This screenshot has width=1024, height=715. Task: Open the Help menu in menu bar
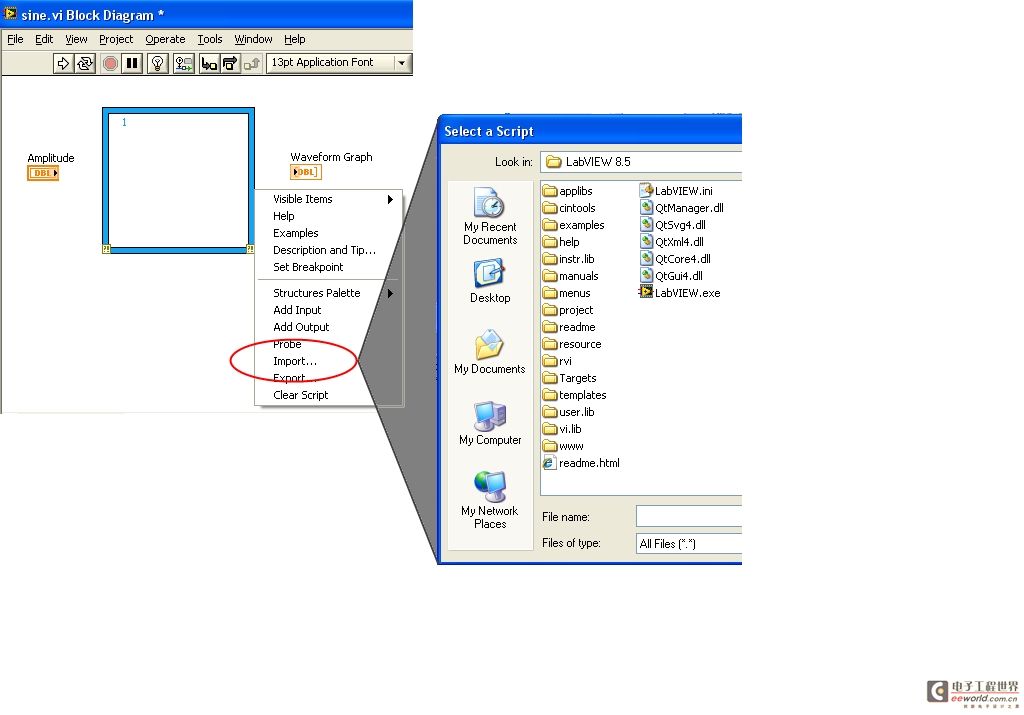pos(295,39)
